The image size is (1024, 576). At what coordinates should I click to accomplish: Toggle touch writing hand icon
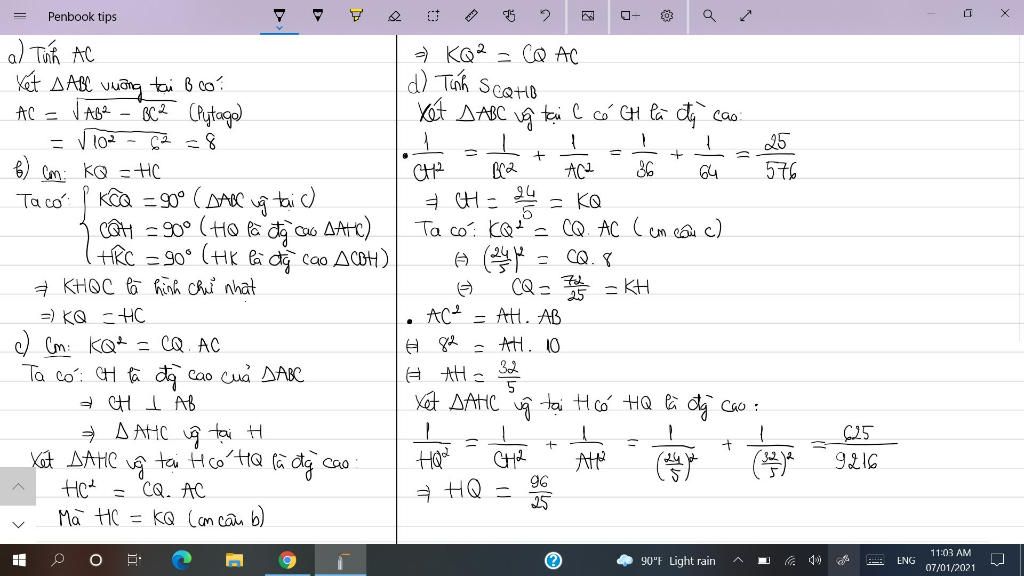[x=509, y=16]
